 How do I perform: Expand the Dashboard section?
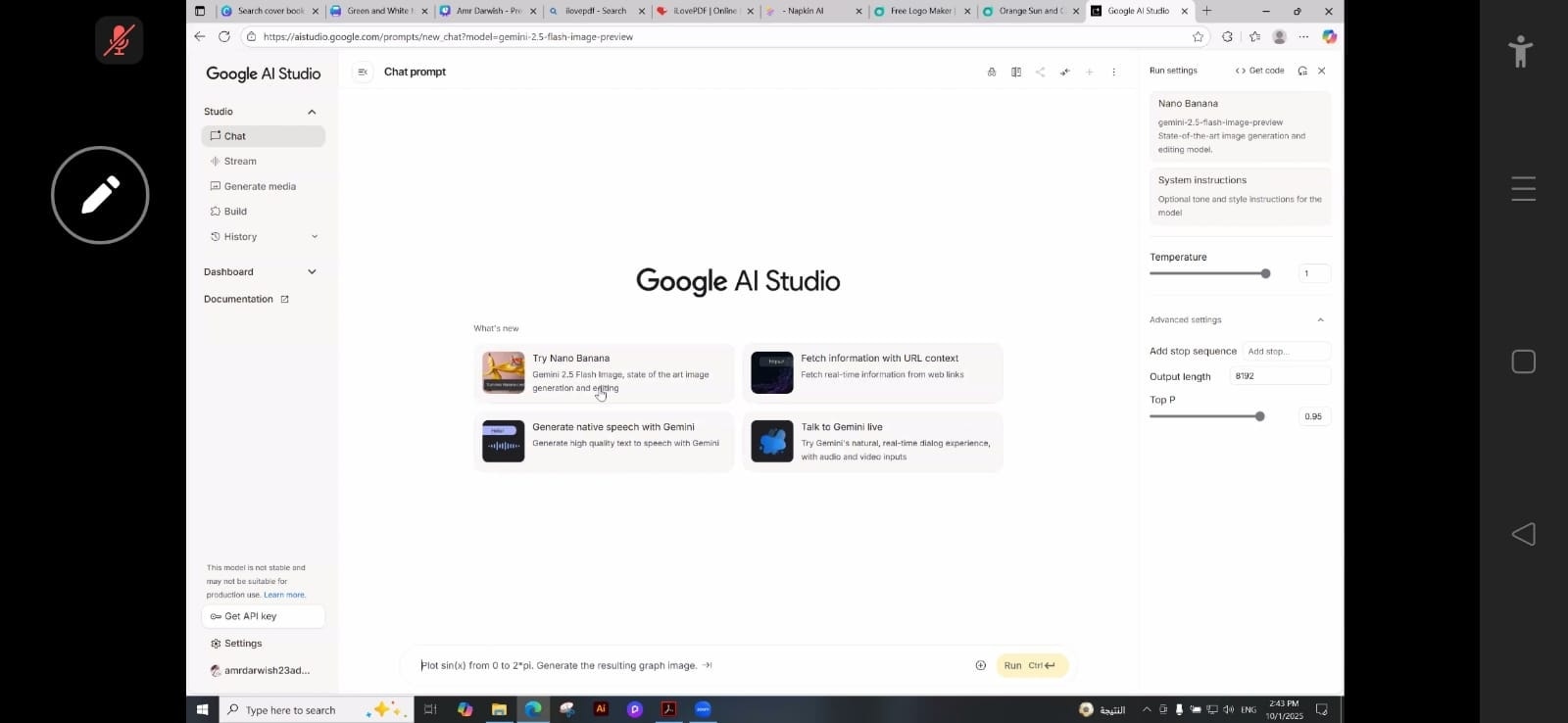[312, 272]
